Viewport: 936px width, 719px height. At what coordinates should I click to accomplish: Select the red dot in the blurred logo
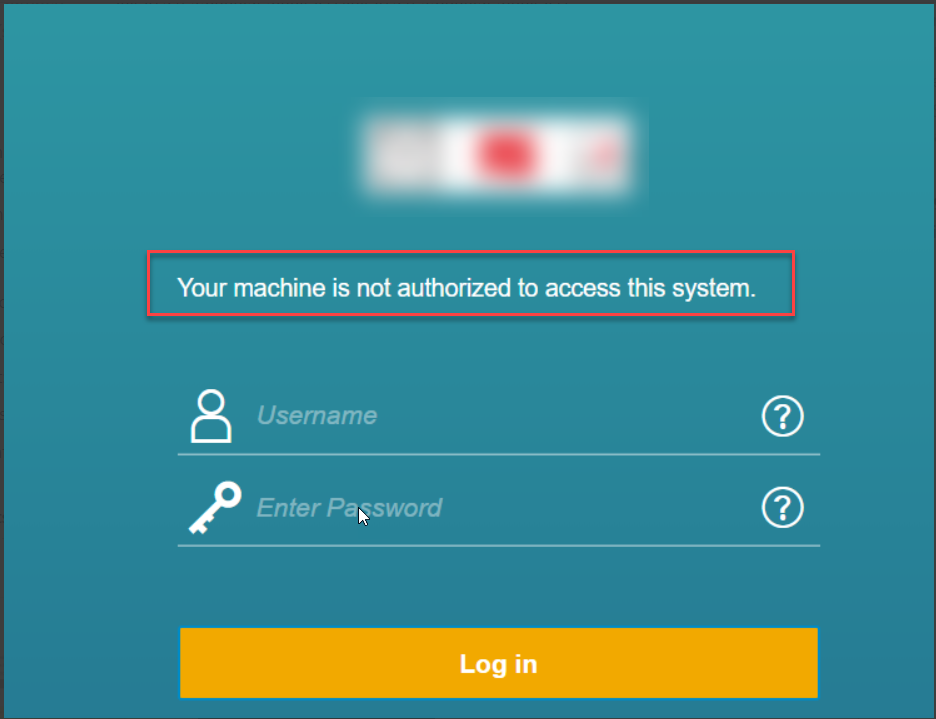coord(506,154)
